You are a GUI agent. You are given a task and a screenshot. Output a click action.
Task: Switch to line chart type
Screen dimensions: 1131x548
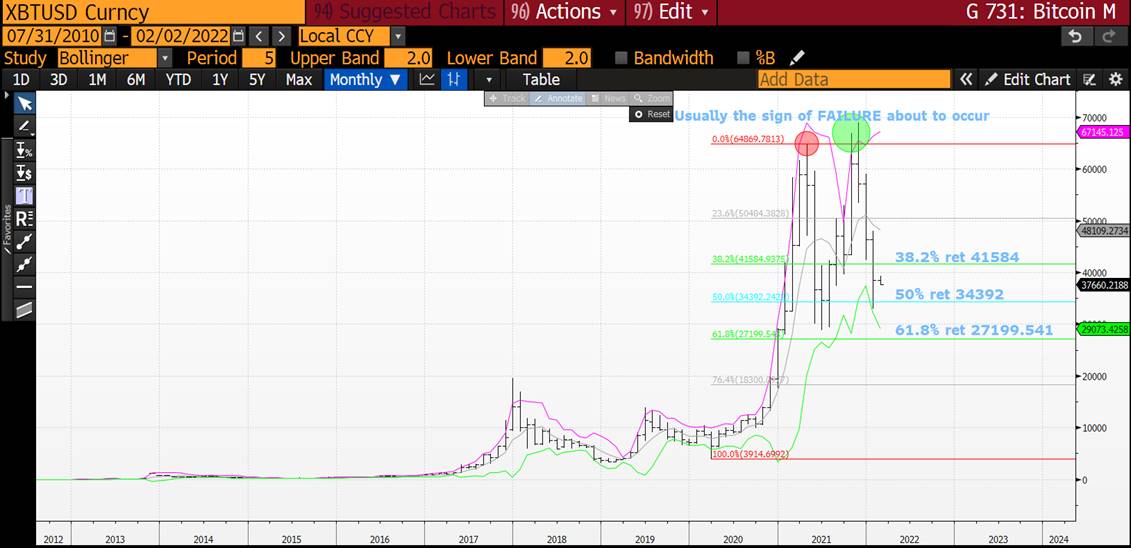(428, 79)
